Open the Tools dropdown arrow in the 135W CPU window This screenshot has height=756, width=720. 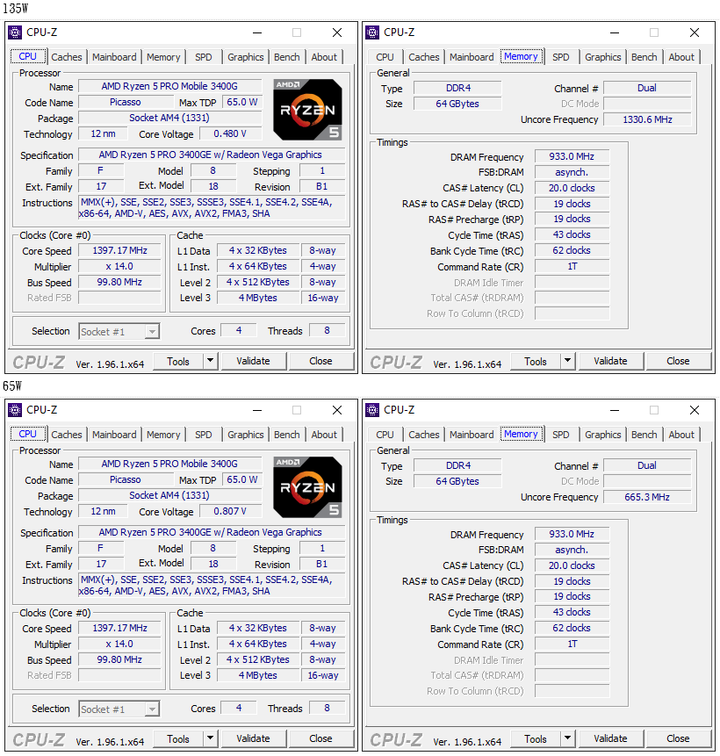[x=210, y=361]
